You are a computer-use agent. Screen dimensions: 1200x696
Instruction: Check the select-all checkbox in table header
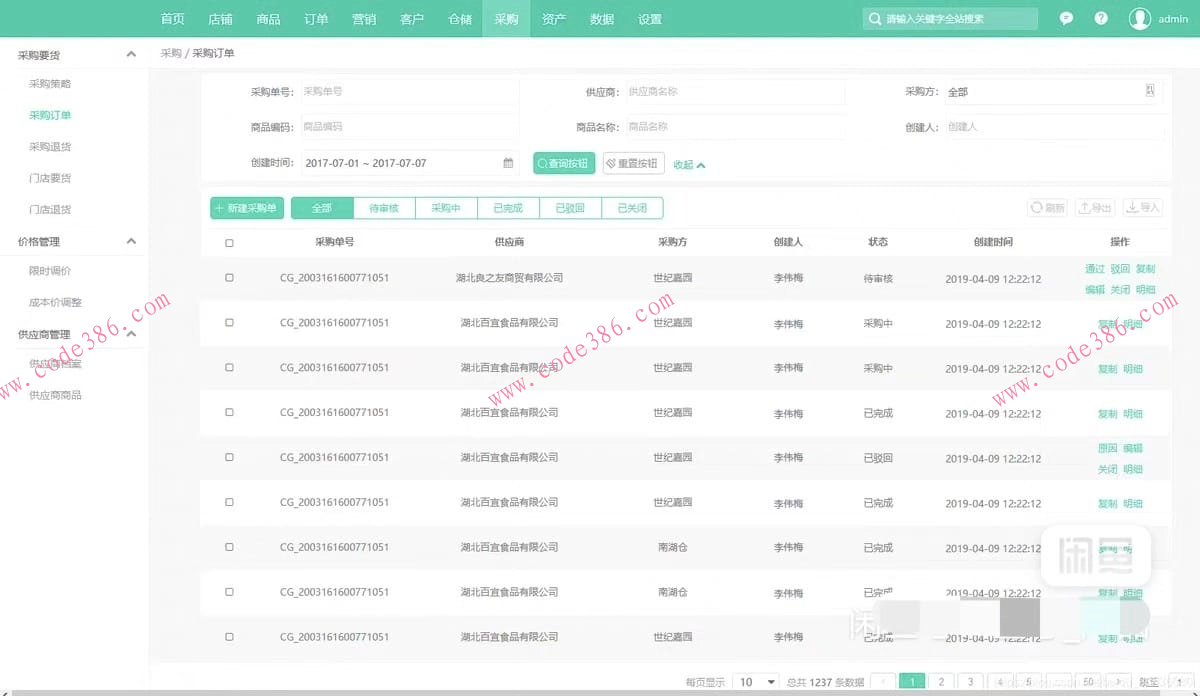(229, 240)
